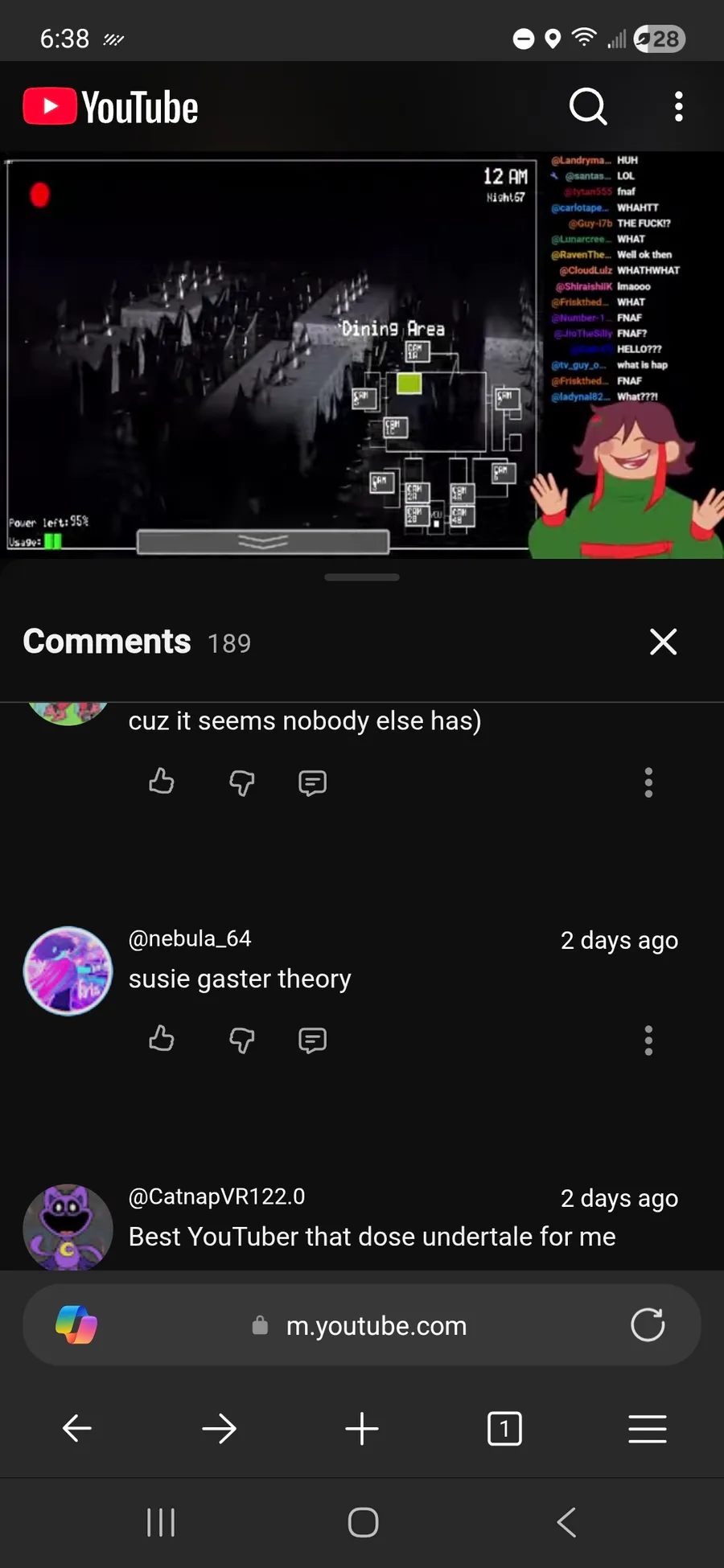Viewport: 724px width, 1568px height.
Task: Open YouTube search
Action: point(588,106)
